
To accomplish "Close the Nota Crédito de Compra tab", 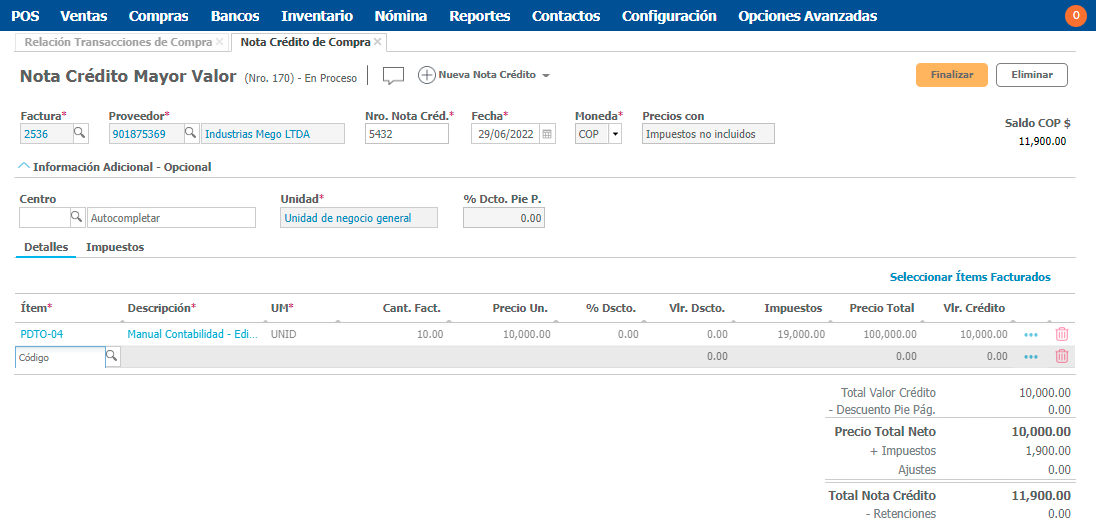I will point(378,42).
